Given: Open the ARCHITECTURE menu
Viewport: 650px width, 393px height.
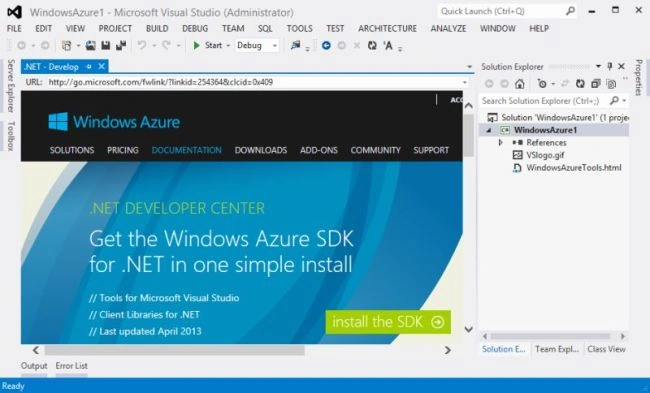Looking at the screenshot, I should coord(388,29).
